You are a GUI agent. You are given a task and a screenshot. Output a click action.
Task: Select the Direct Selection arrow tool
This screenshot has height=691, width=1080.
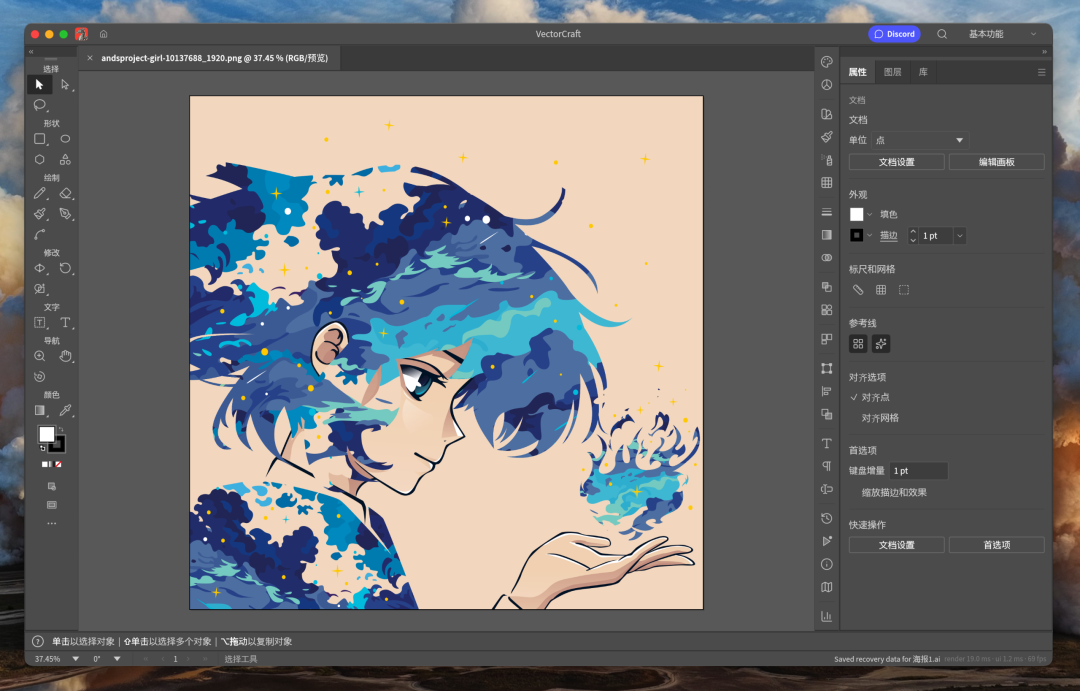click(x=65, y=85)
